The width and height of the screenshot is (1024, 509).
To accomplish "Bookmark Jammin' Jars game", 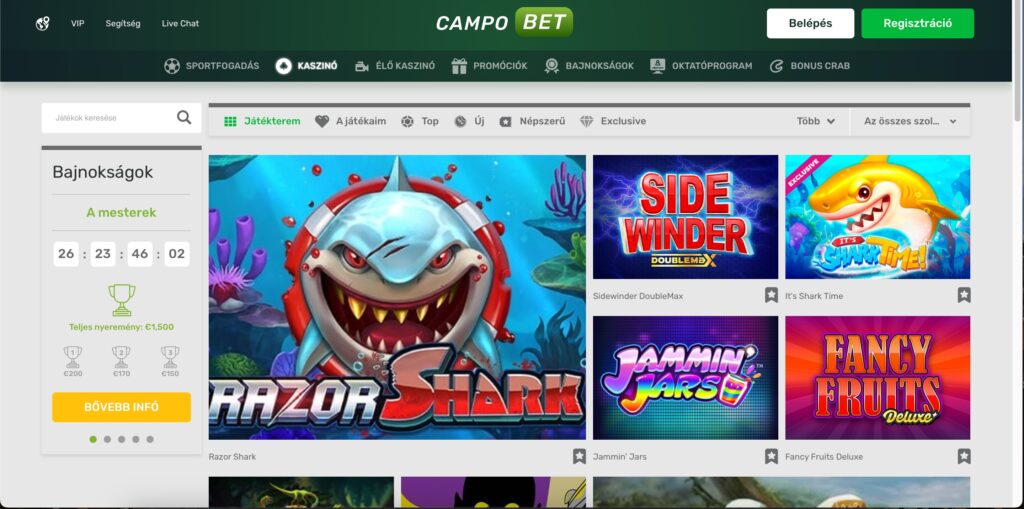I will coord(771,456).
